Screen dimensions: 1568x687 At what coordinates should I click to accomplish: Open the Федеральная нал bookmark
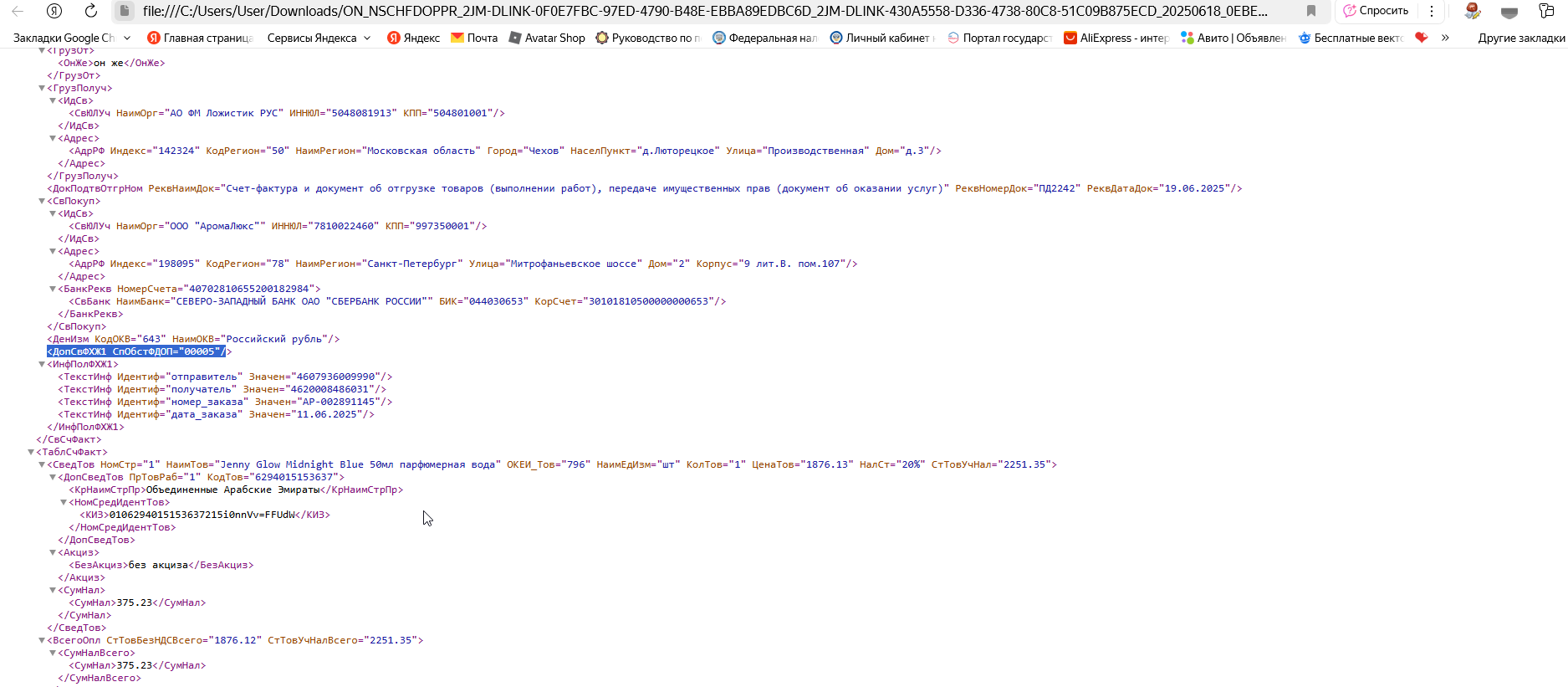(765, 38)
